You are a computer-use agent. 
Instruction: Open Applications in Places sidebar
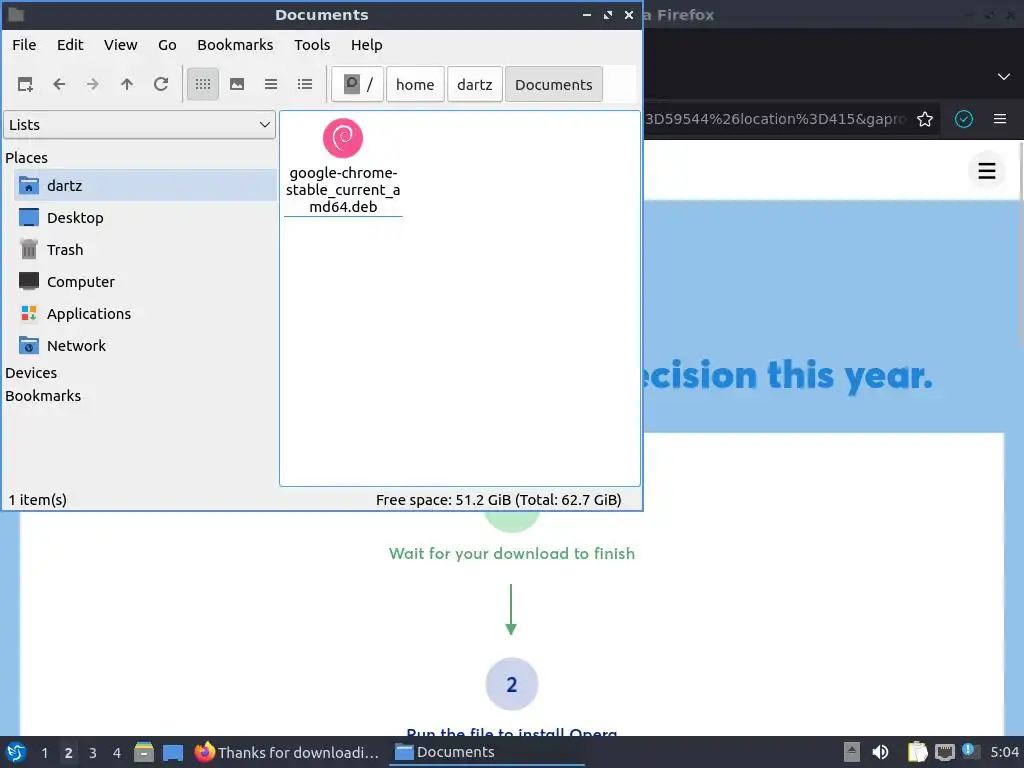pos(145,313)
